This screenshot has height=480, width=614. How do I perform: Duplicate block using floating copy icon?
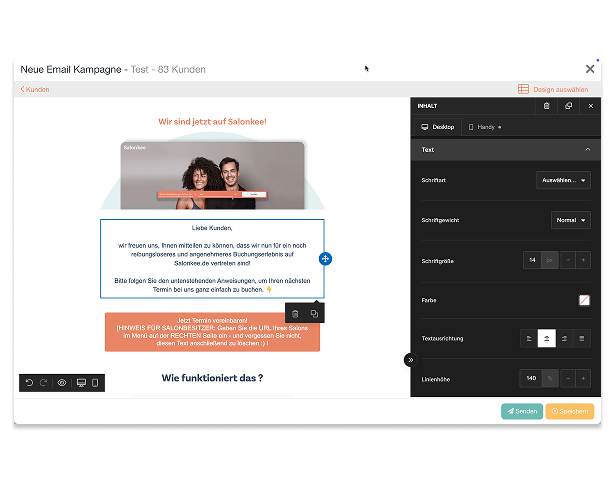314,314
